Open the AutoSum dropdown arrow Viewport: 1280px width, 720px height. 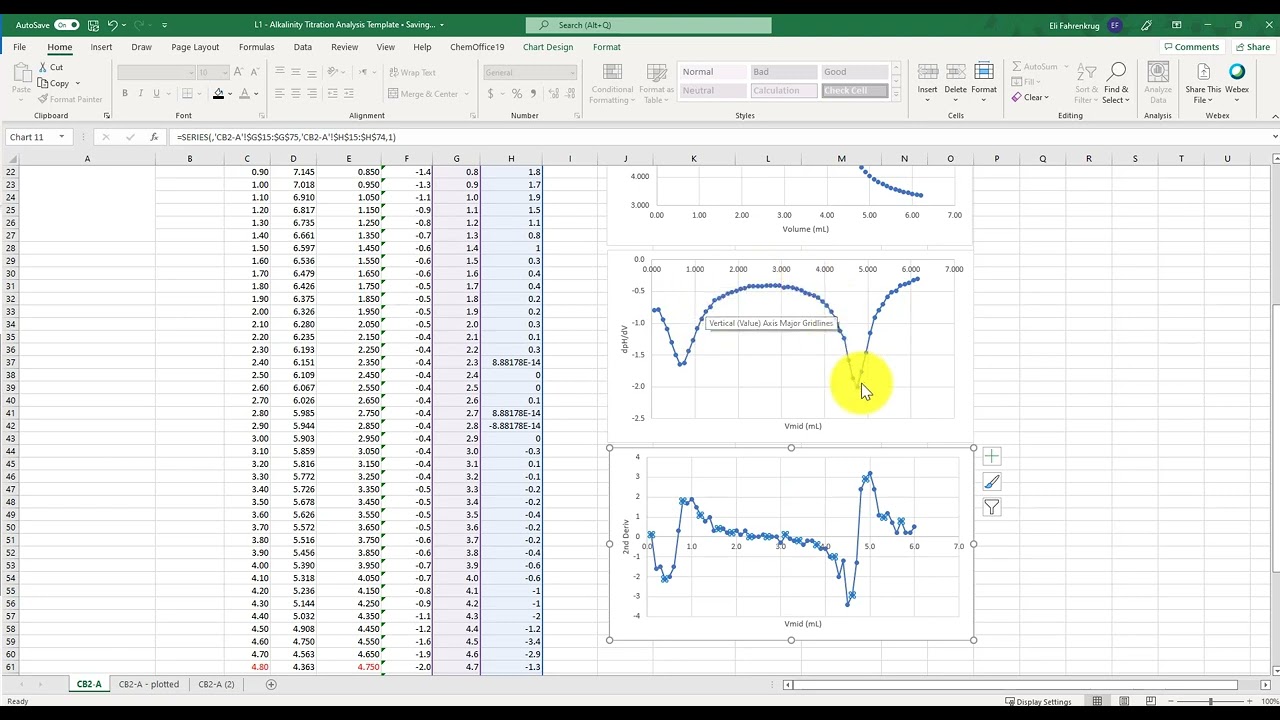1064,67
